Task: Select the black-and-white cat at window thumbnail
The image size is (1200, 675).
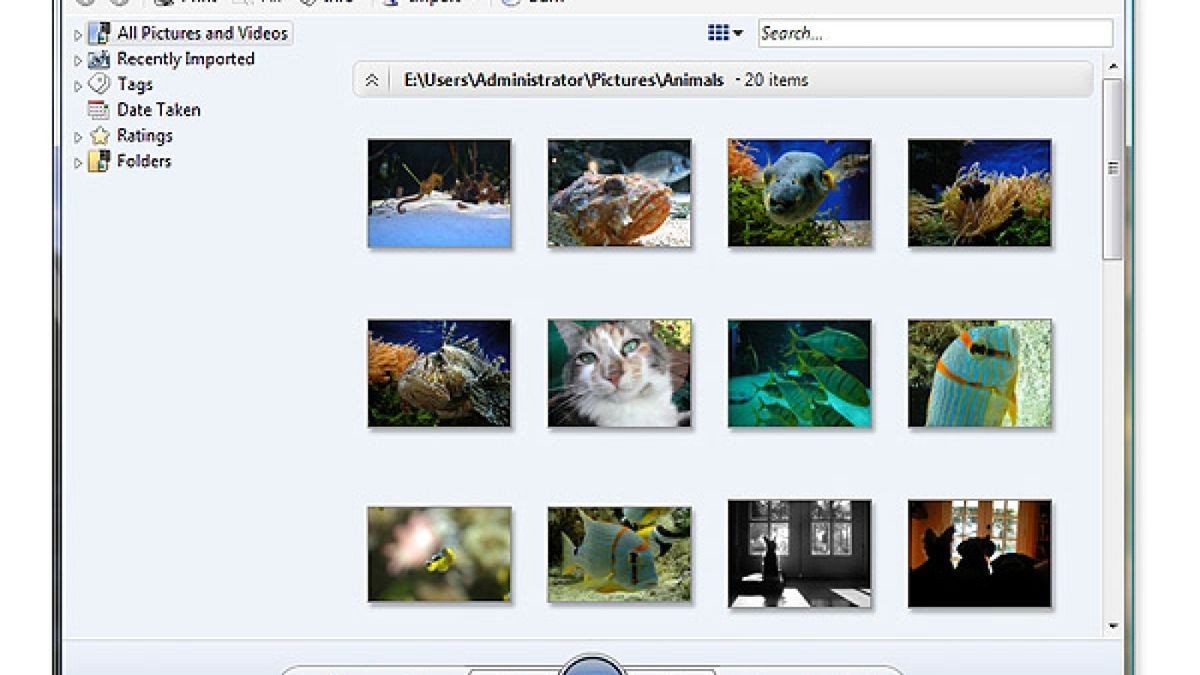Action: tap(799, 553)
